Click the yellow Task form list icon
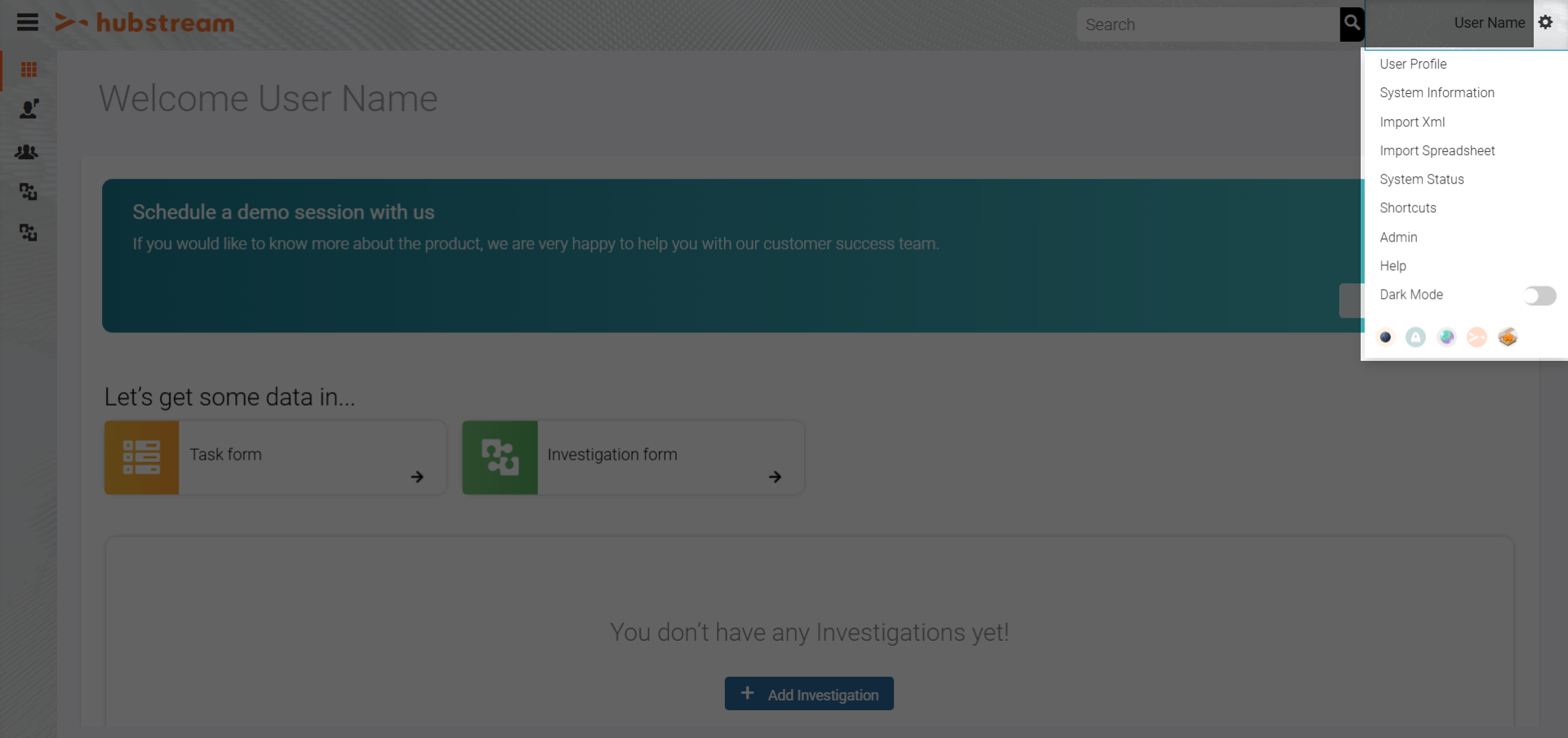 click(141, 457)
